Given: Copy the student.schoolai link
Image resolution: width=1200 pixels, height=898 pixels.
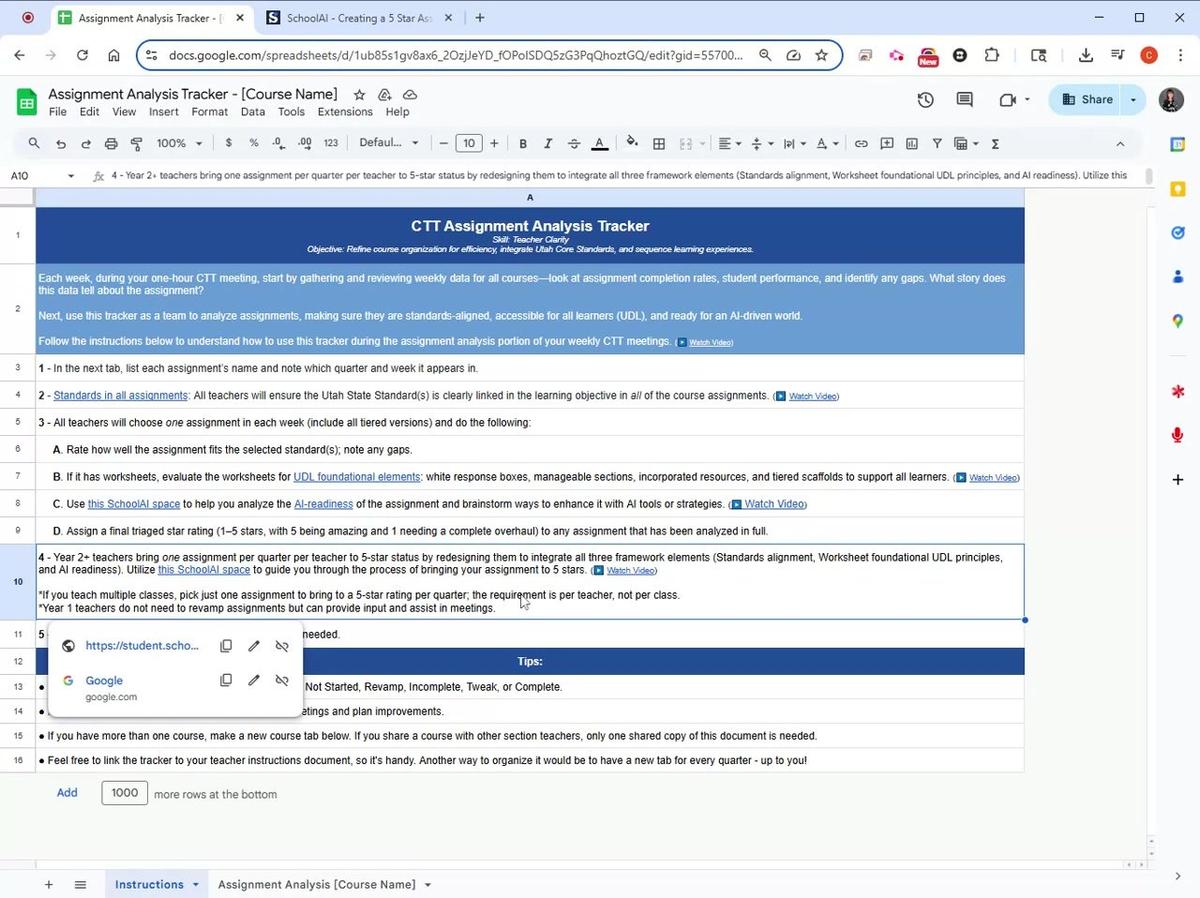Looking at the screenshot, I should [226, 646].
